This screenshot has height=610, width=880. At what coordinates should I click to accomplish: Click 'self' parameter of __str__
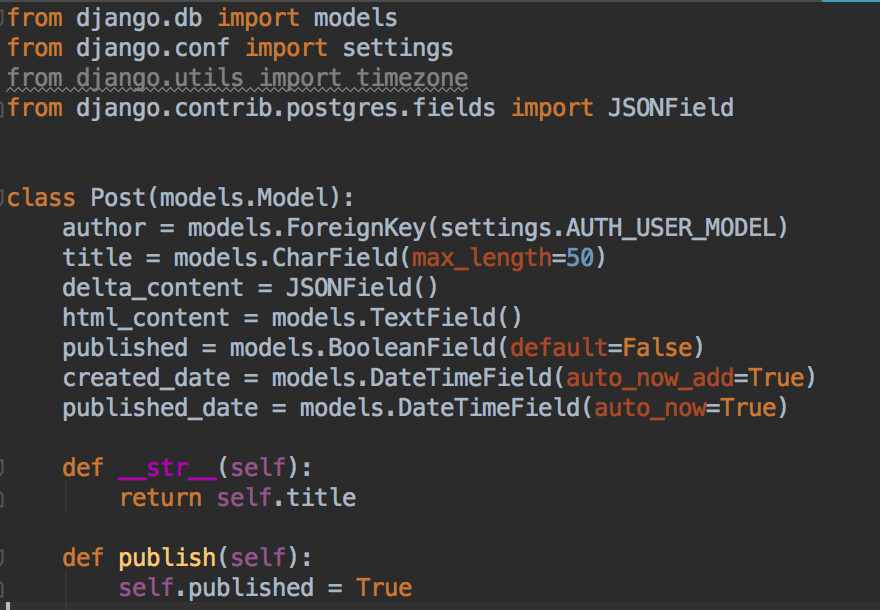click(258, 467)
